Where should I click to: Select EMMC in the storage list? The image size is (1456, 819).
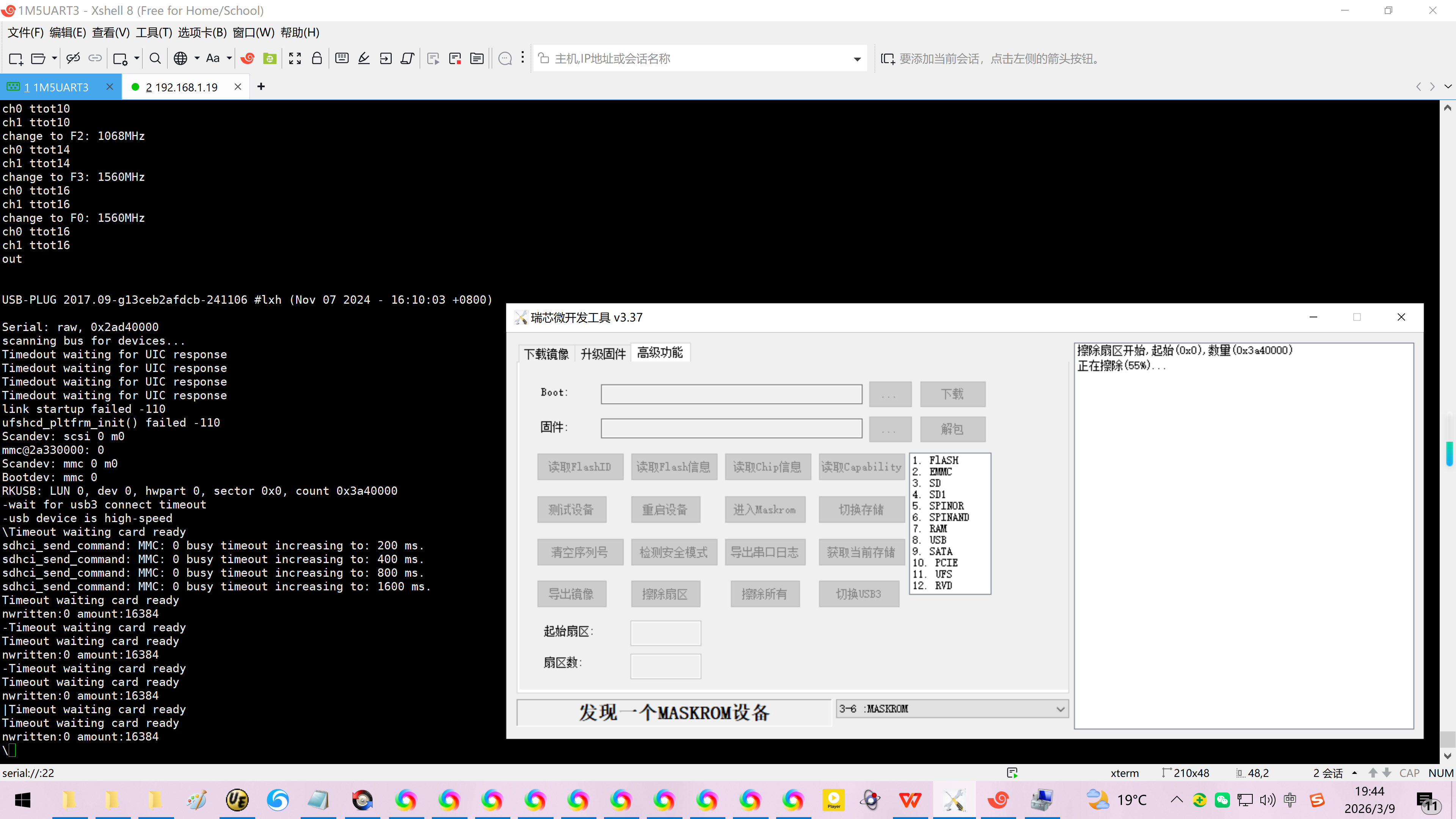point(940,472)
